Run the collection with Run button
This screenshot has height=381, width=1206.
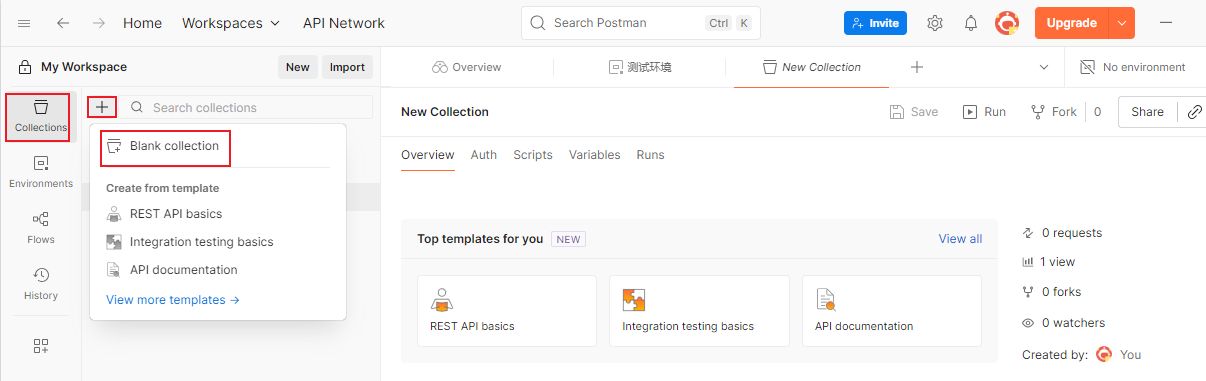coord(985,112)
